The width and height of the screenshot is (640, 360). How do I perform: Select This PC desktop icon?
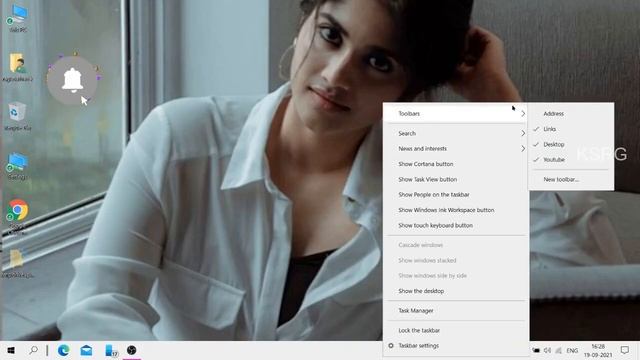[x=18, y=19]
